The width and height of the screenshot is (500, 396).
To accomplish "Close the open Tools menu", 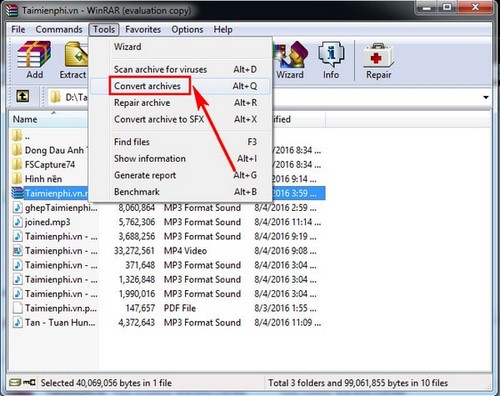I will click(104, 29).
